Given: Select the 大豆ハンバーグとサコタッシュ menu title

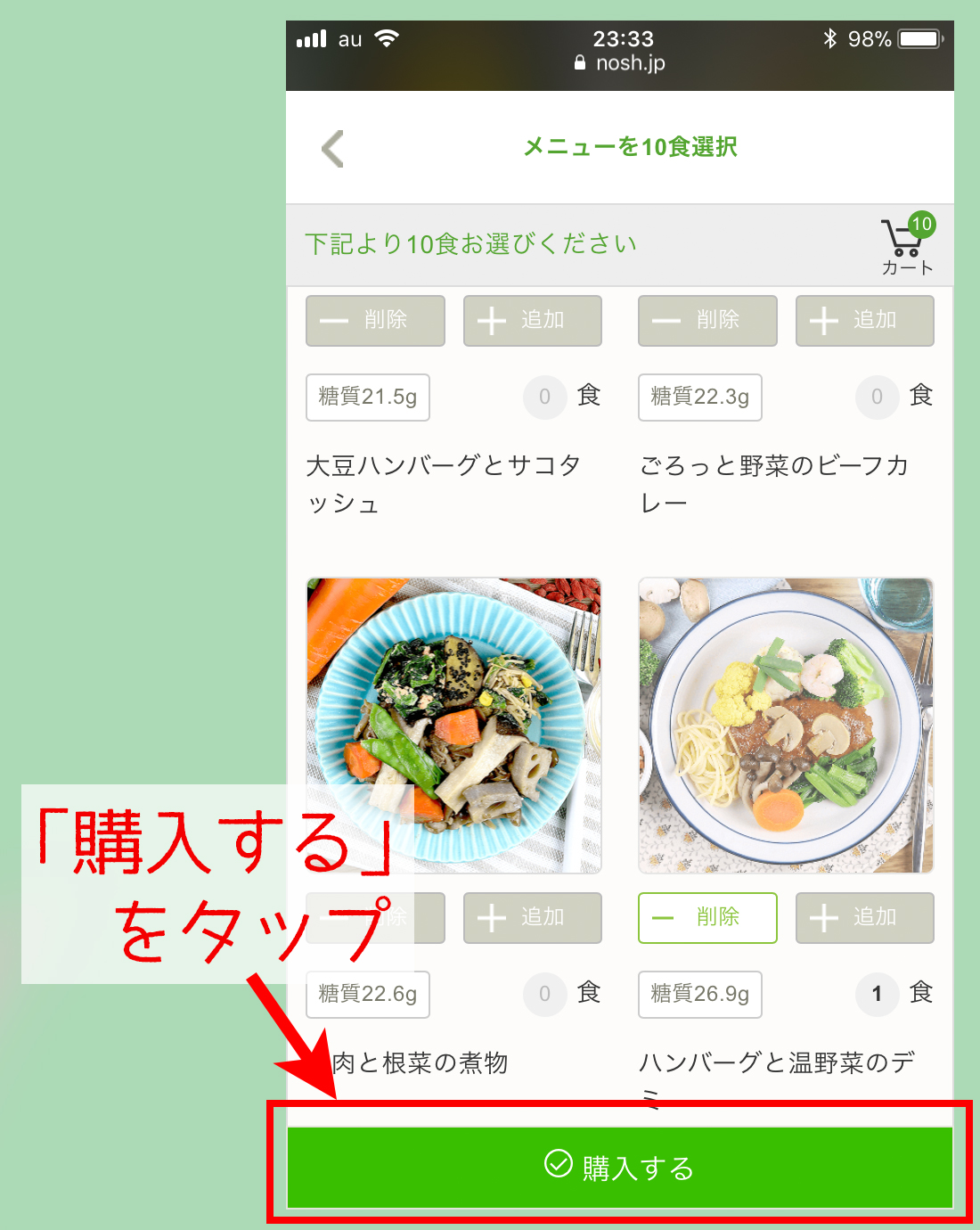Looking at the screenshot, I should [444, 484].
